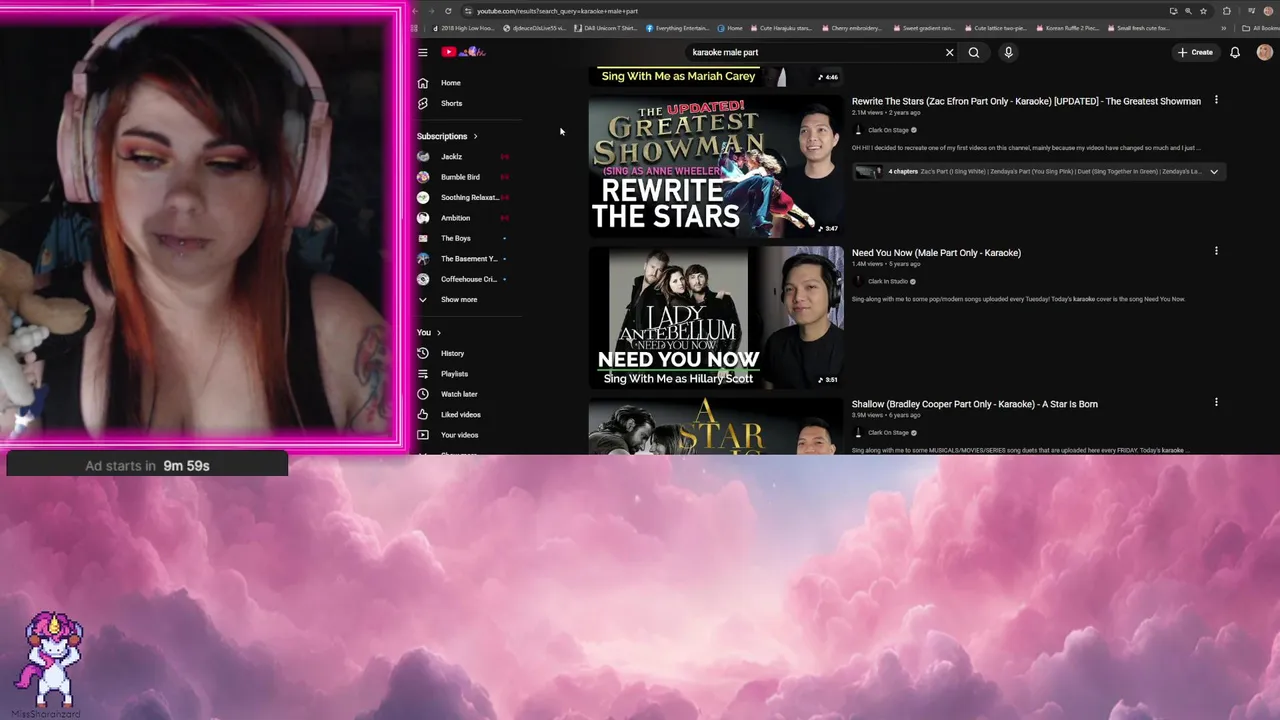Bookmark this page with the star icon

1203,11
